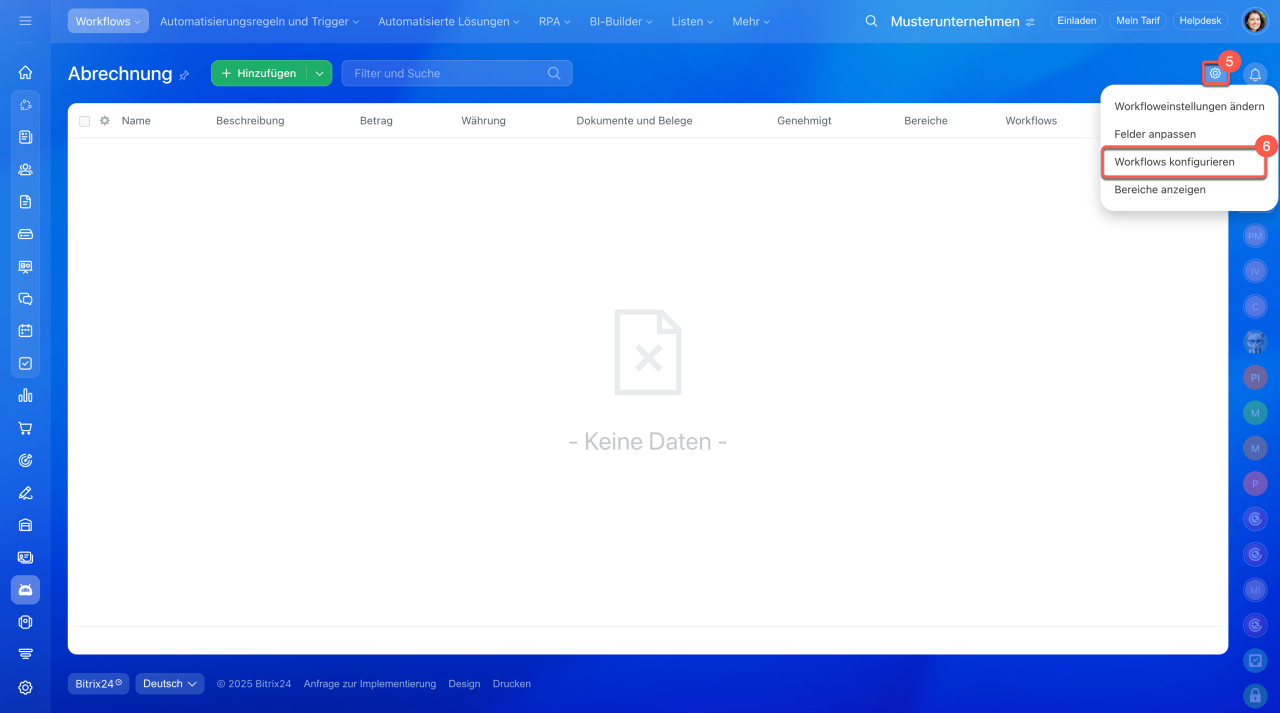Open the tasks checkmark icon in sidebar

coord(25,363)
